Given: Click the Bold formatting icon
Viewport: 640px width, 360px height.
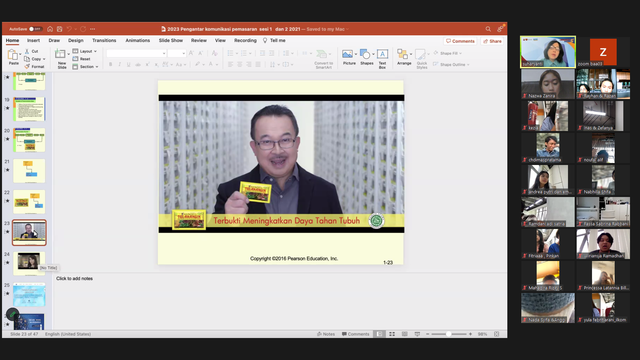Looking at the screenshot, I should (x=111, y=64).
